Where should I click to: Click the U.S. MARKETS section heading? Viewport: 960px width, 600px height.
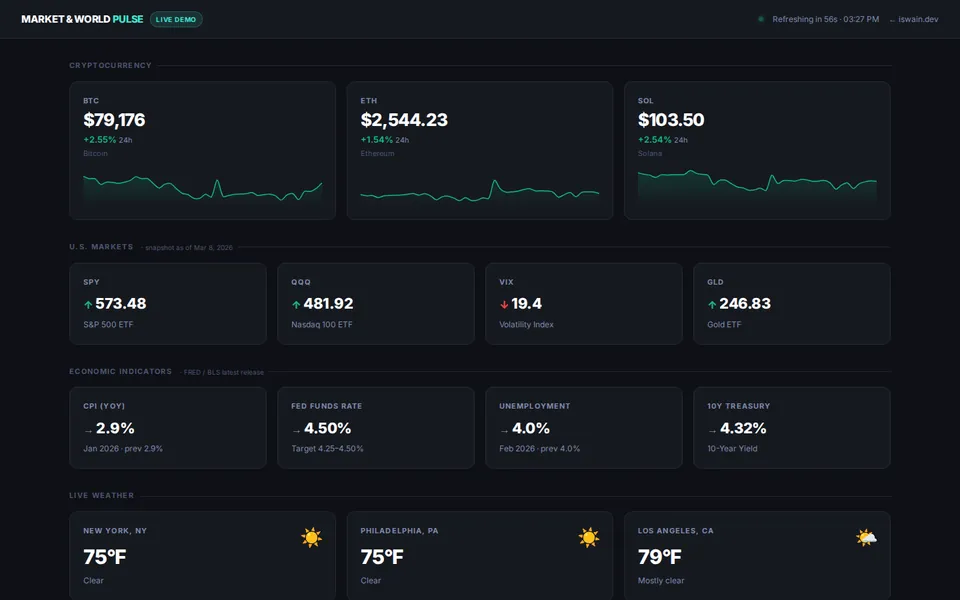(101, 247)
